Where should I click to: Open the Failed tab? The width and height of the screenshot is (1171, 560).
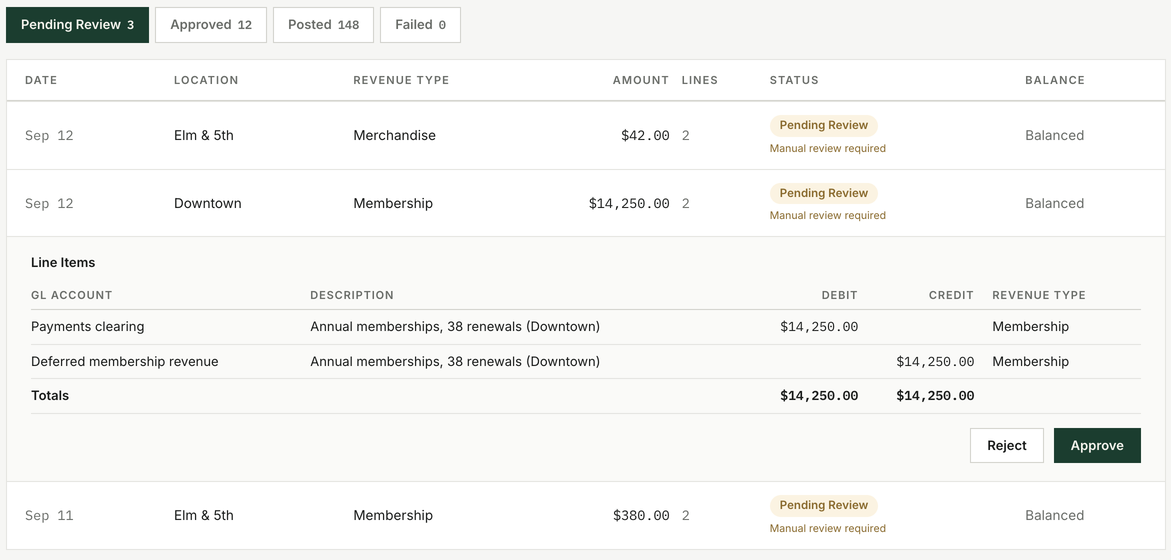(x=420, y=25)
